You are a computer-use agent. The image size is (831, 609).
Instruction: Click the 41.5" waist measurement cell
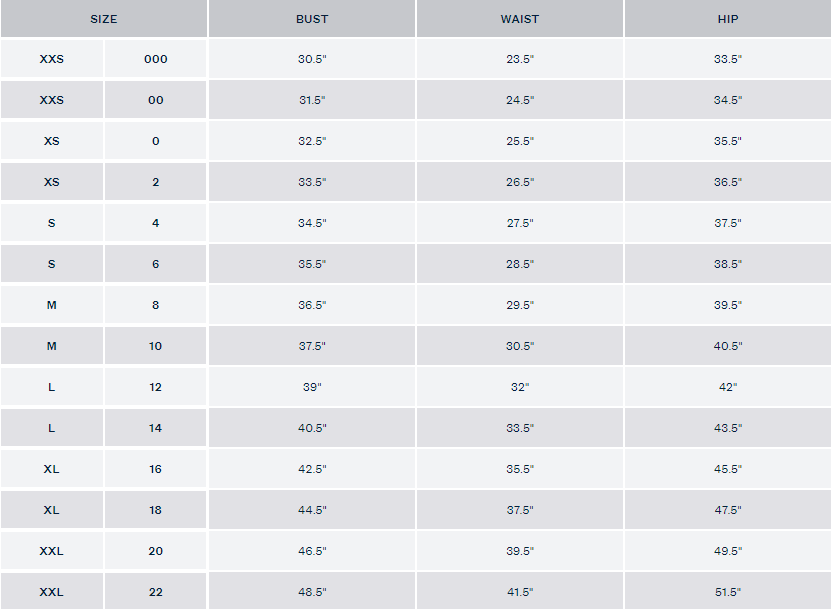point(520,592)
